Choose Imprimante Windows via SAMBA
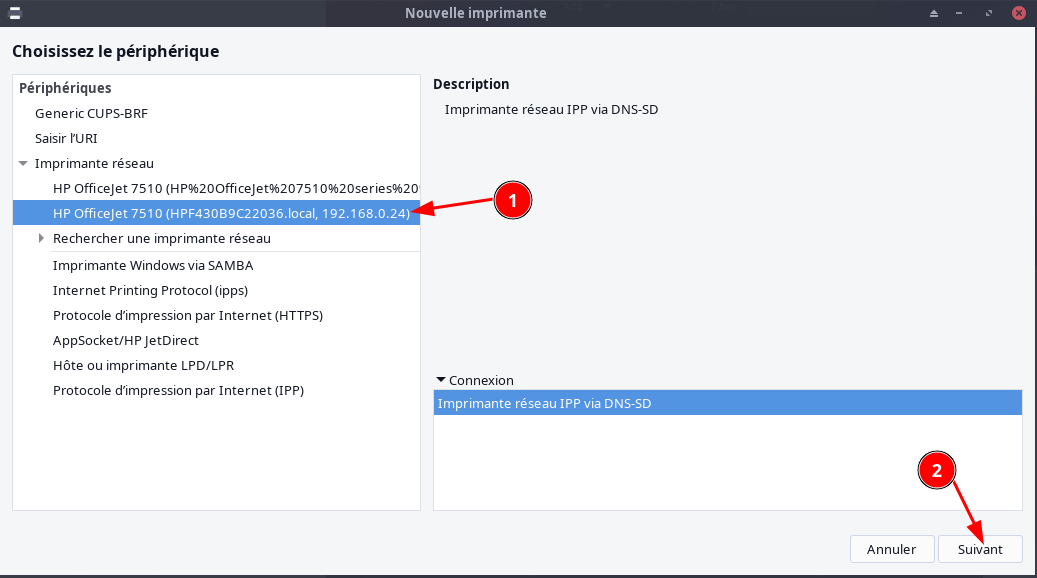 153,265
